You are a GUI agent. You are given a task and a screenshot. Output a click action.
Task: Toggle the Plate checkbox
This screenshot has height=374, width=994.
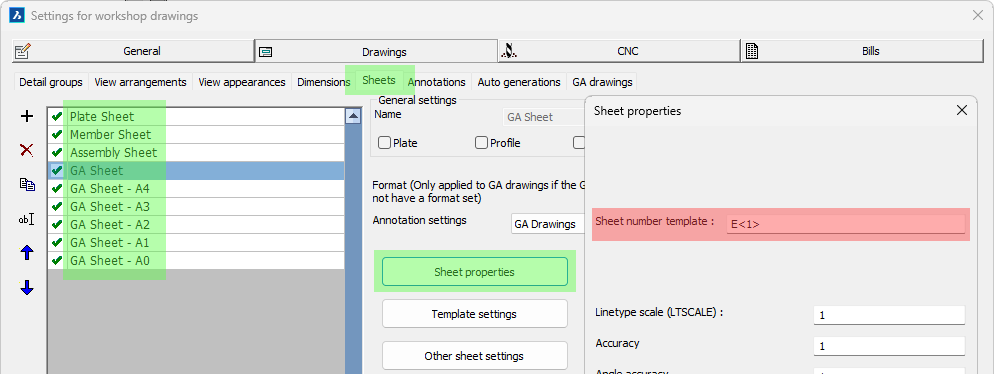[384, 143]
